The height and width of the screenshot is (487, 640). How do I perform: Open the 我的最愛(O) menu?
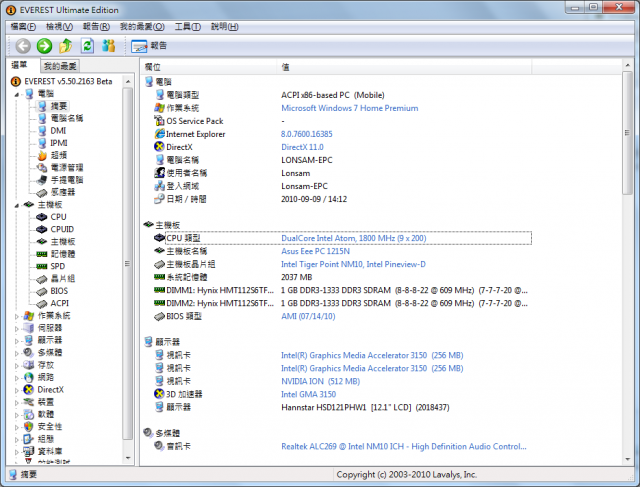(142, 27)
